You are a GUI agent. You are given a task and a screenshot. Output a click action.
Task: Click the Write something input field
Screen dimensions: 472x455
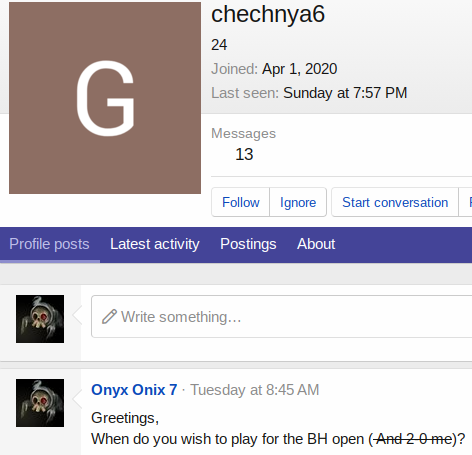click(282, 316)
